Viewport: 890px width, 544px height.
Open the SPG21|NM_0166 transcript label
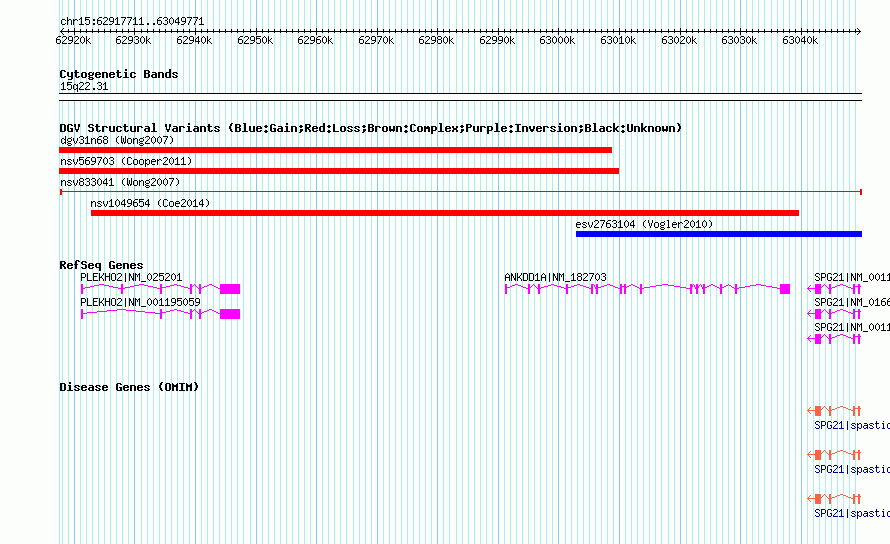pyautogui.click(x=852, y=302)
